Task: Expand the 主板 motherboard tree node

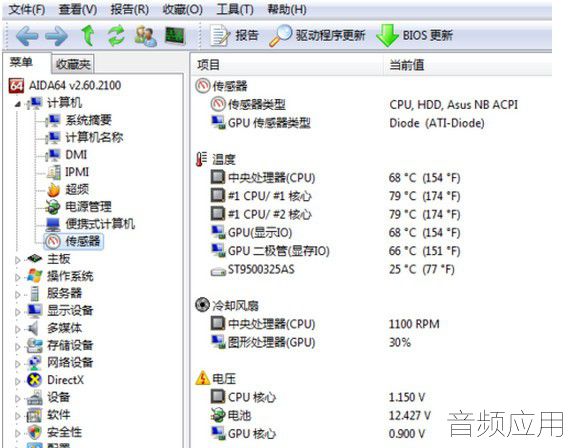Action: coord(17,260)
